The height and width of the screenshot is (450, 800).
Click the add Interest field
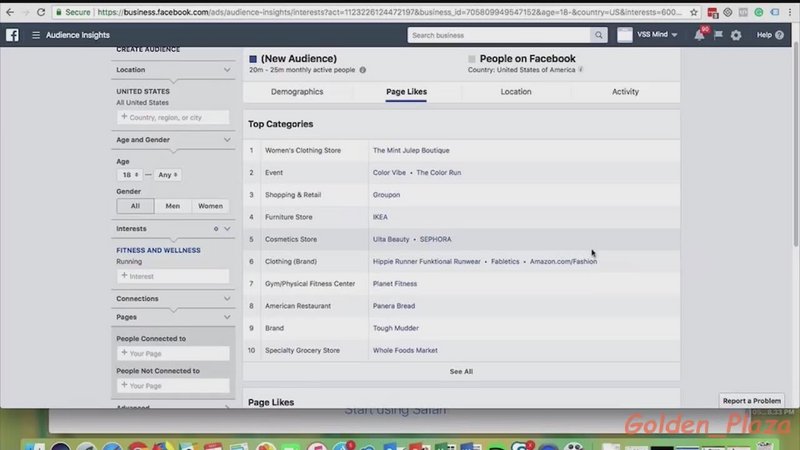(x=173, y=276)
